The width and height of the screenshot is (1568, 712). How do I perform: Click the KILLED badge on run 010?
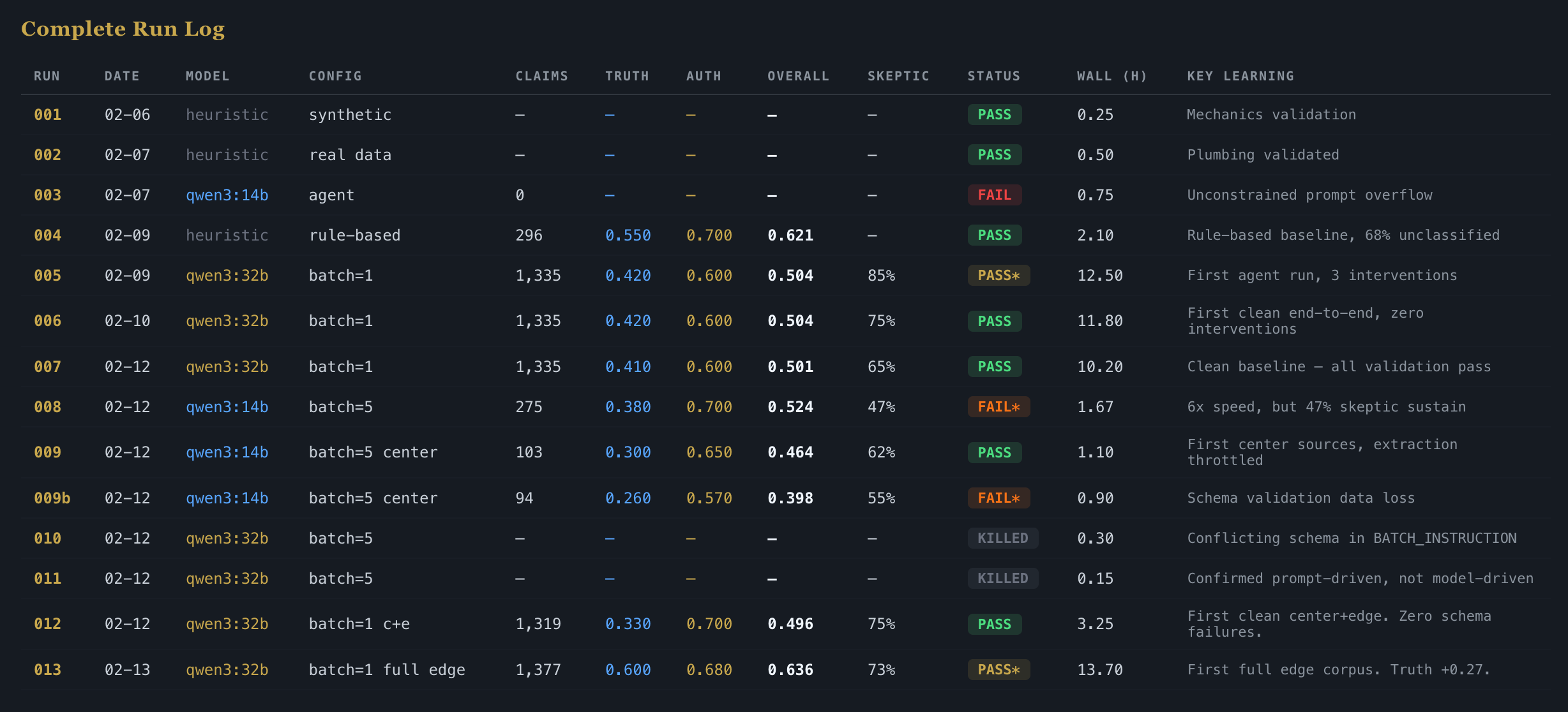tap(1002, 538)
